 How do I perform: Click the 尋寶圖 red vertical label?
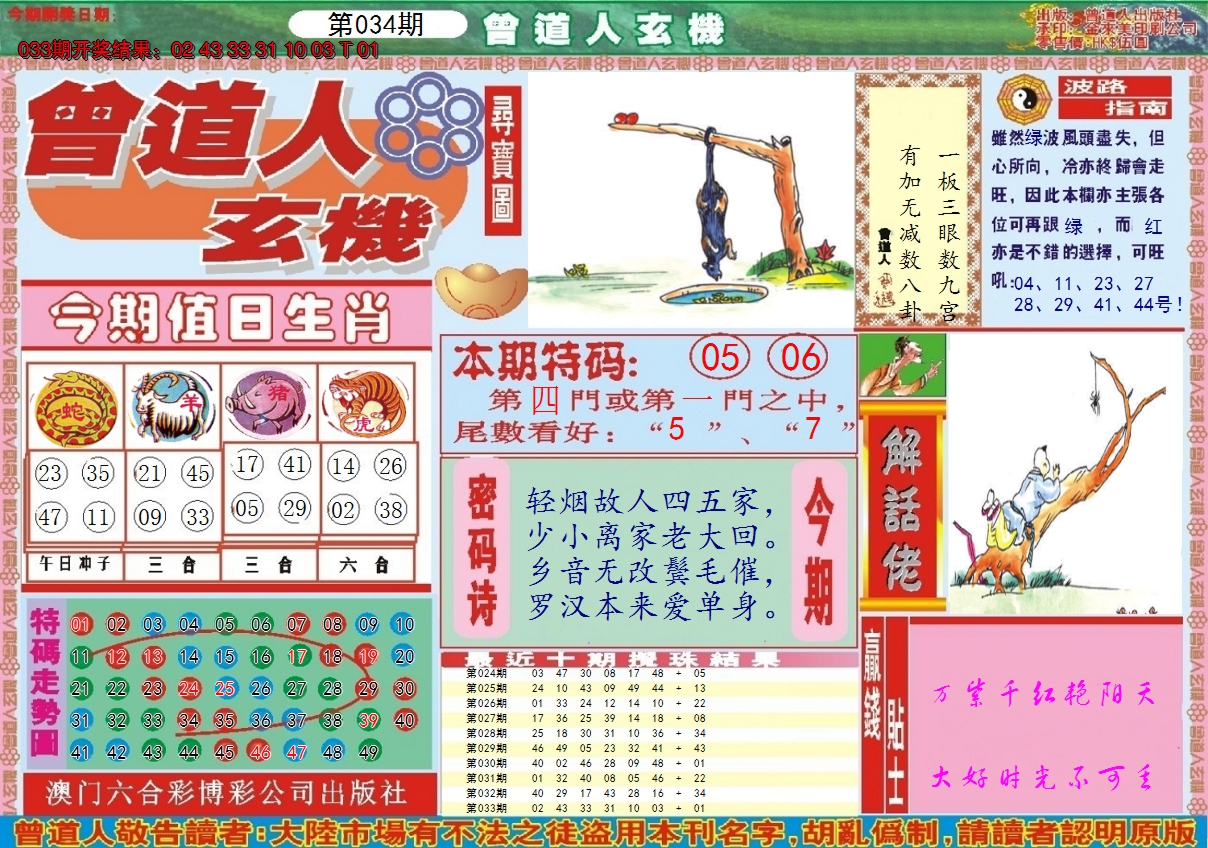[x=503, y=159]
